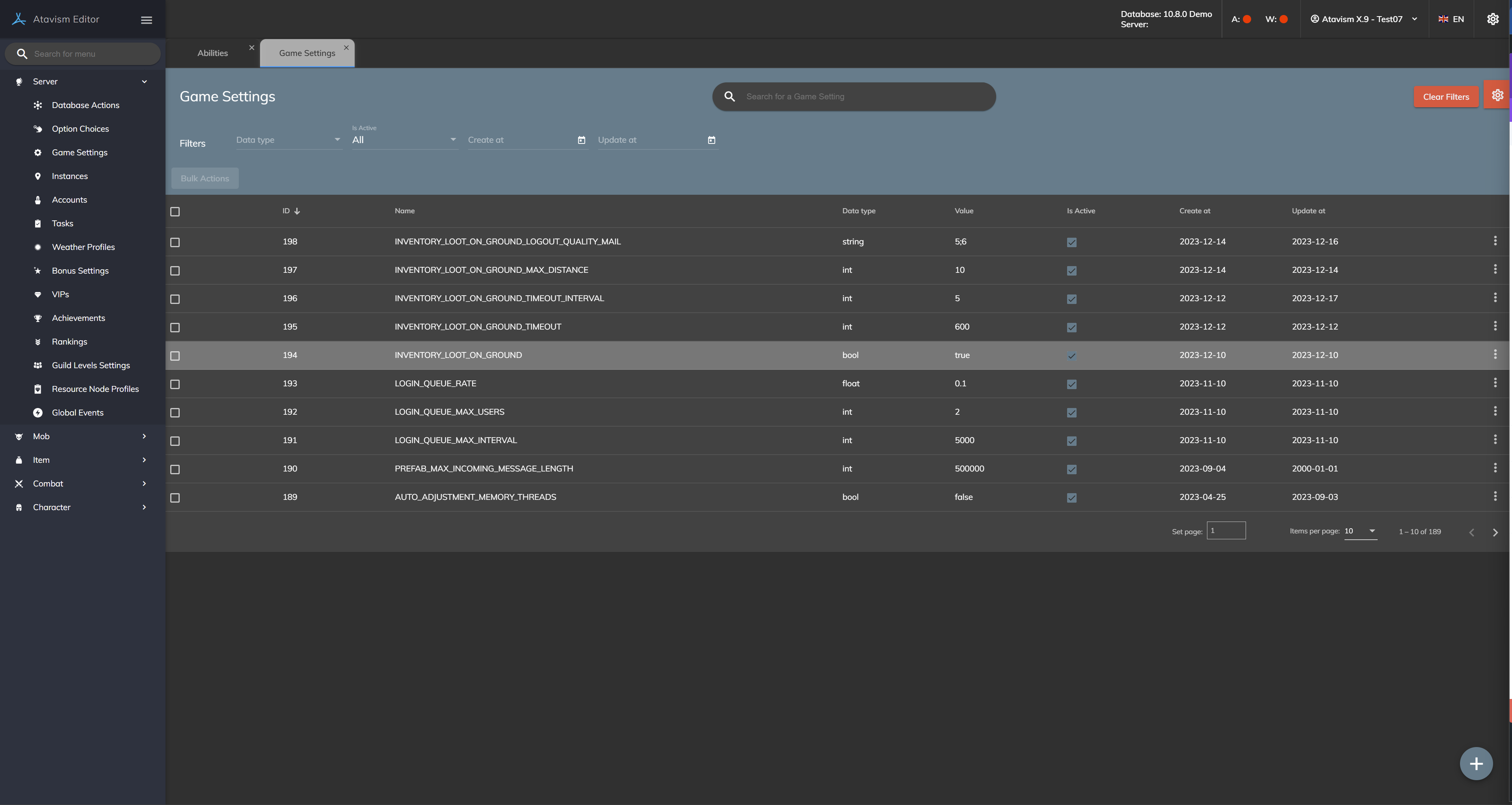Click the hamburger menu icon beside Atavism Editor

coord(146,19)
